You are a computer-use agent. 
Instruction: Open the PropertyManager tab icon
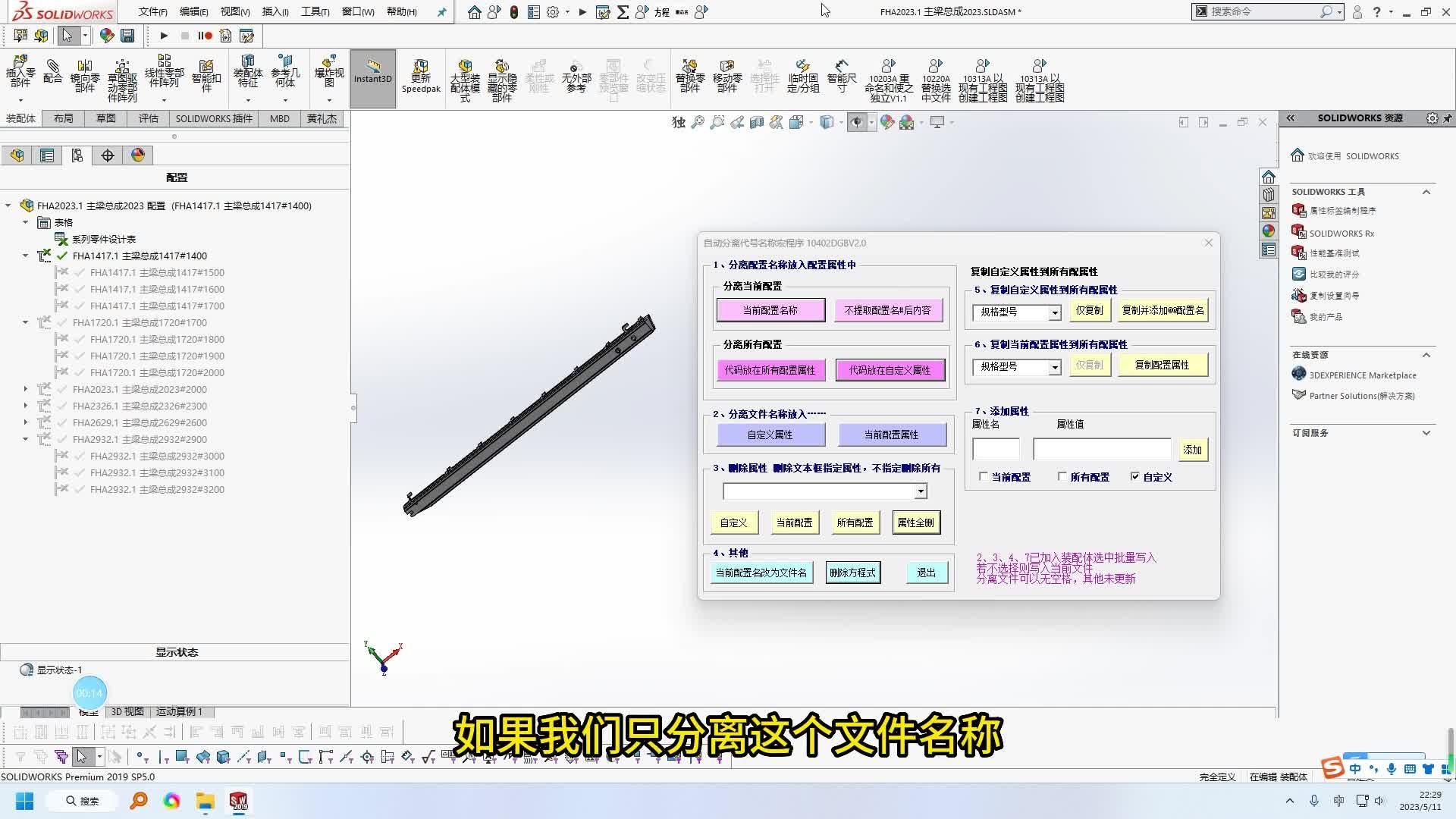point(47,155)
